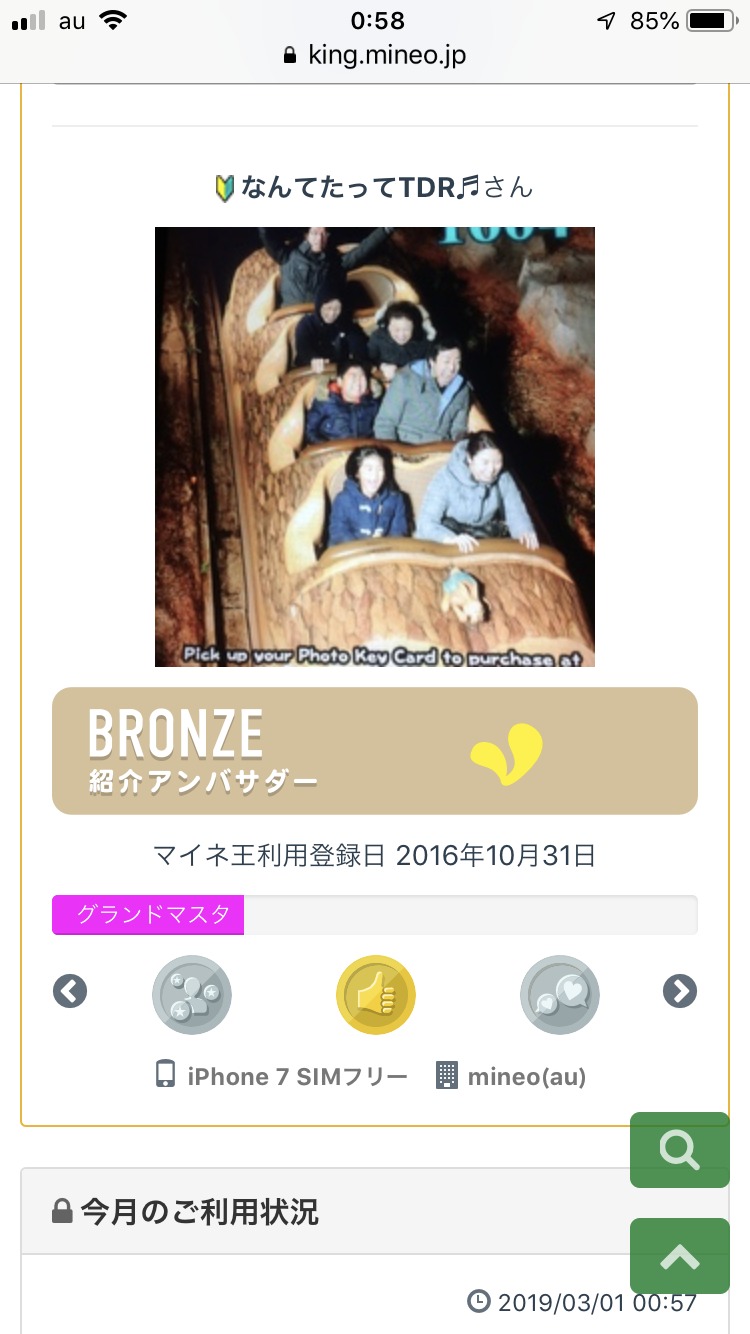The width and height of the screenshot is (750, 1334).
Task: Tap the なんてたってTDR username
Action: point(374,187)
